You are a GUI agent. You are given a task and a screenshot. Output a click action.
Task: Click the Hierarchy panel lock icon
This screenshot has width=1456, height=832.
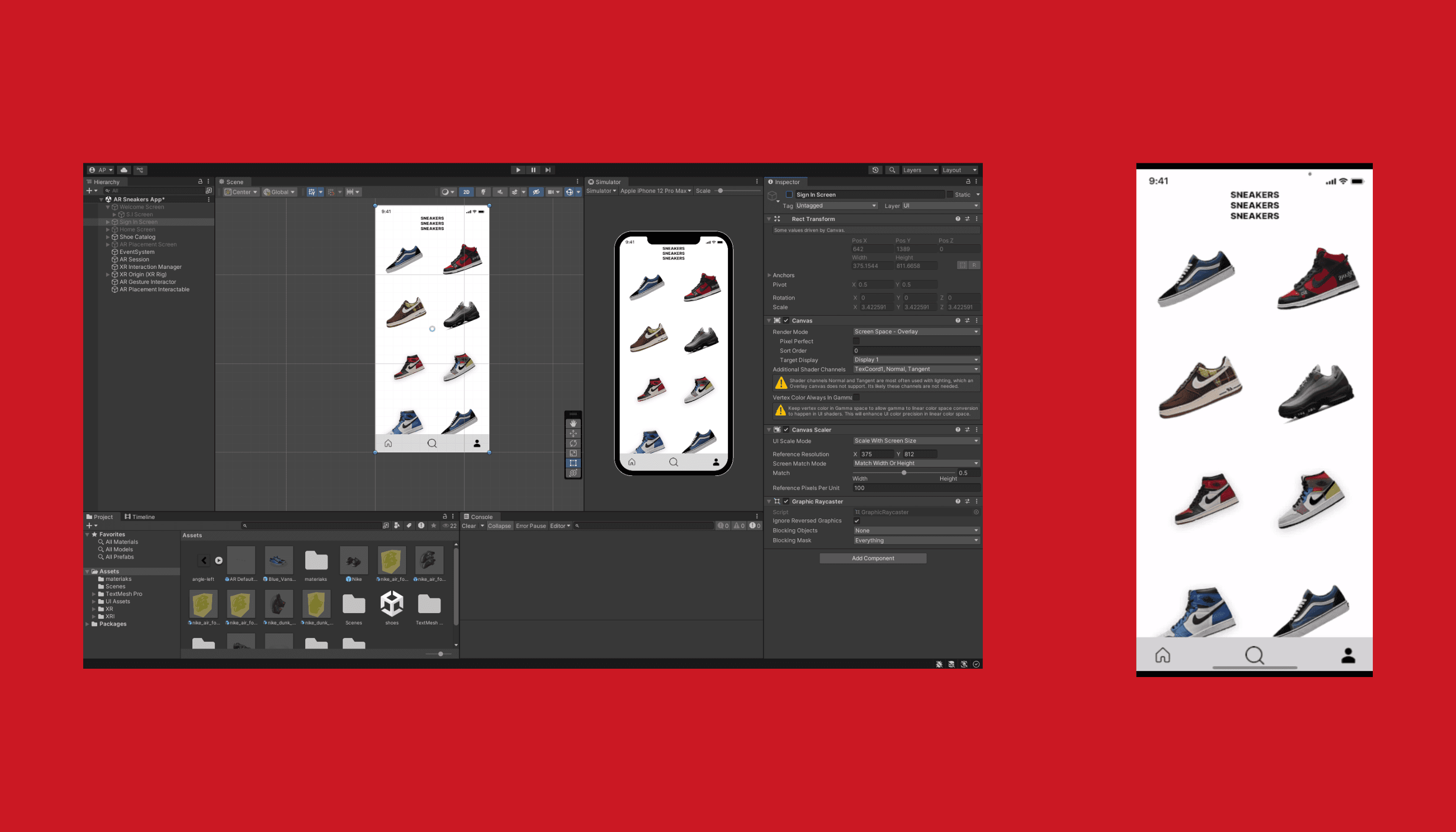[x=200, y=181]
